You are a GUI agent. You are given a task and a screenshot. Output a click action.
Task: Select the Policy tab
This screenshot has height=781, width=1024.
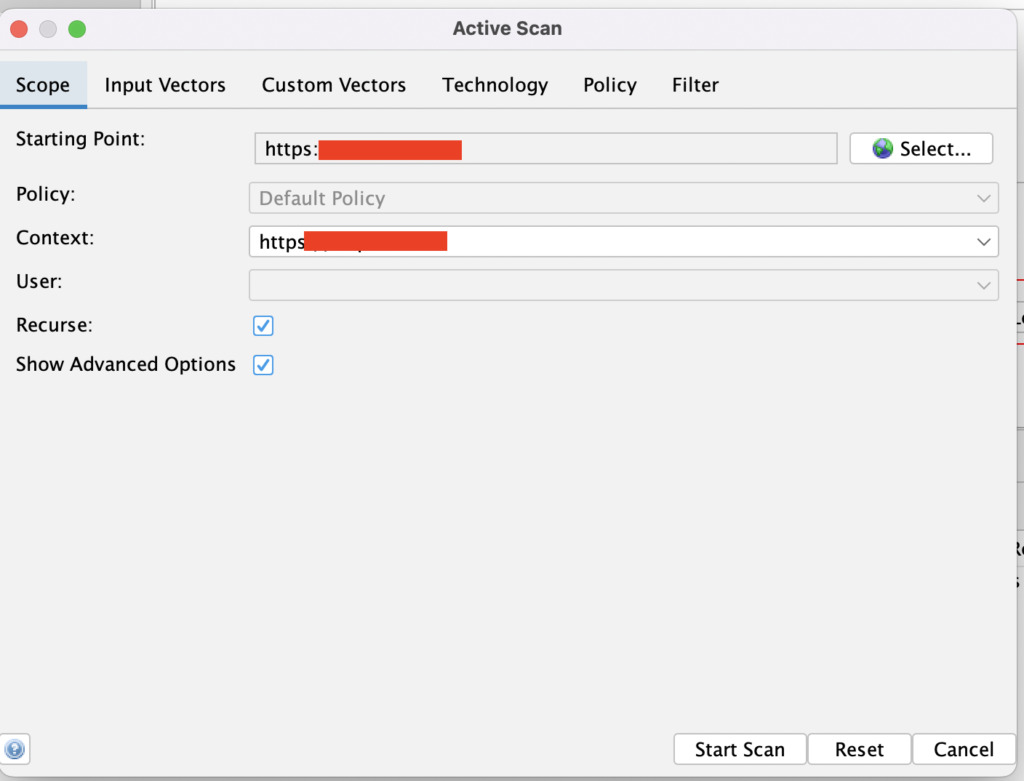(610, 85)
